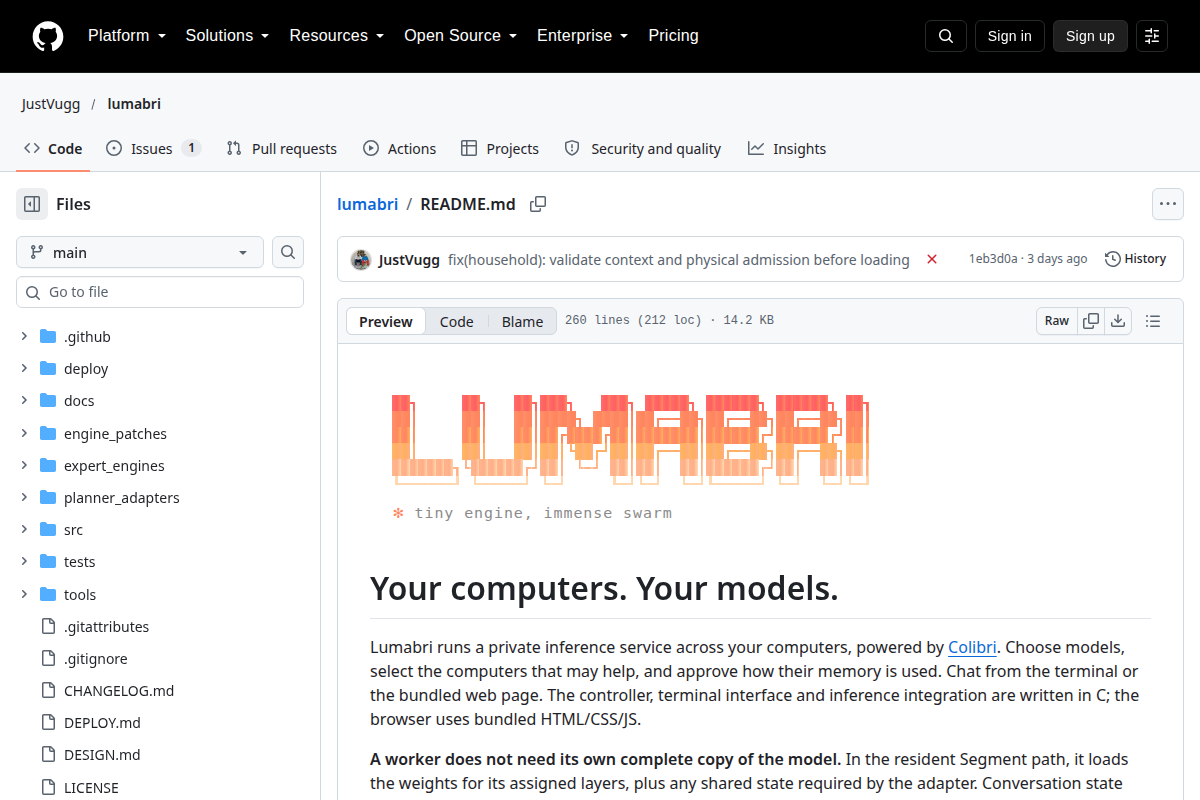Click the deploy folder icon
This screenshot has height=800, width=1200.
pos(48,369)
